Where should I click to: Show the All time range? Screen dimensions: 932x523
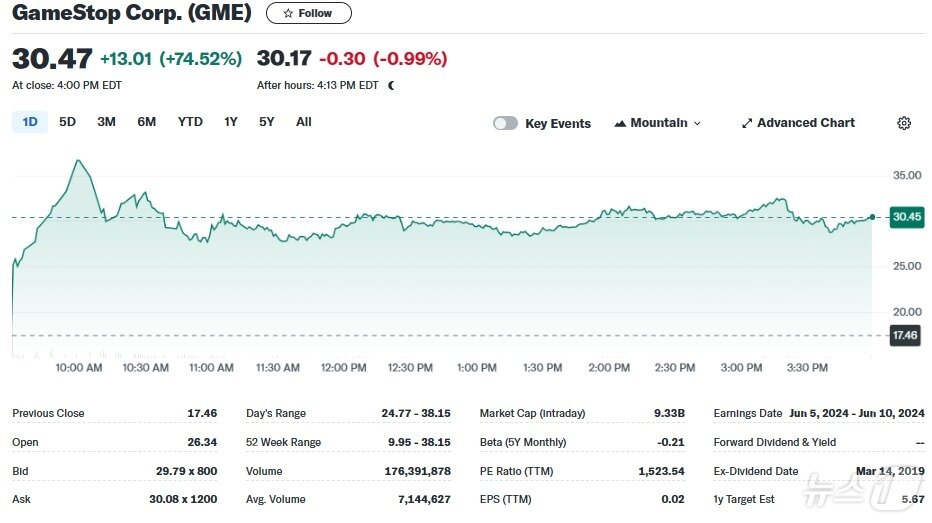tap(304, 122)
